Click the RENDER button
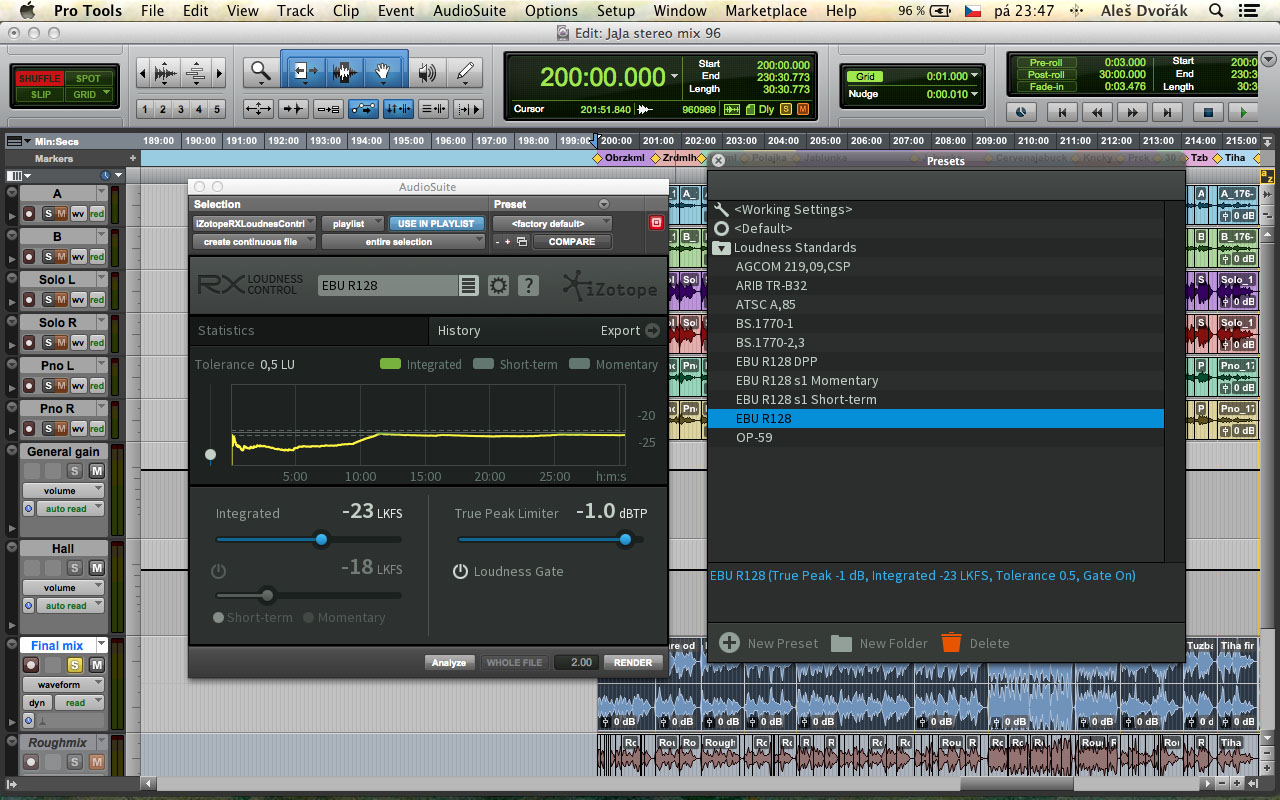The image size is (1280, 800). click(x=632, y=662)
